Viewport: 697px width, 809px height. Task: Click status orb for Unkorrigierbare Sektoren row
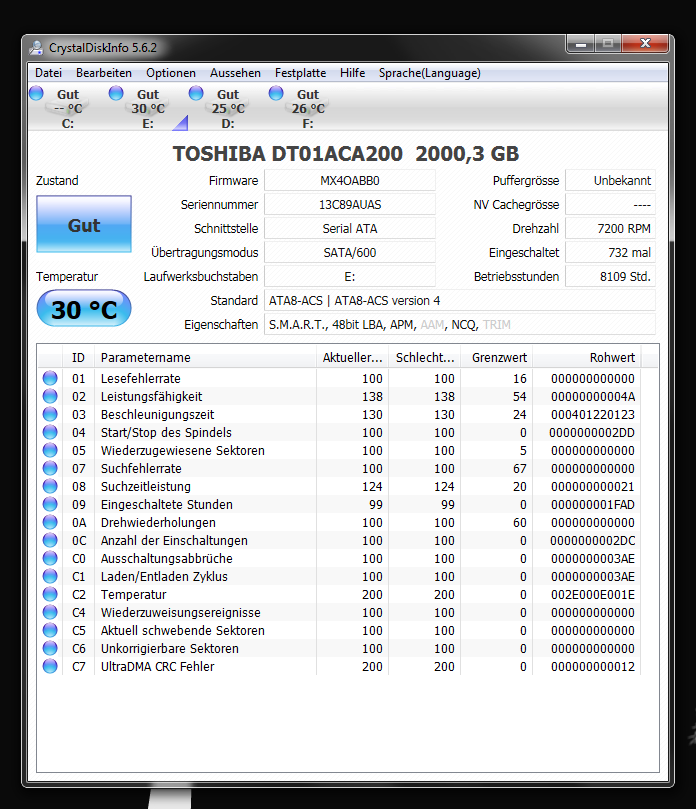[50, 649]
